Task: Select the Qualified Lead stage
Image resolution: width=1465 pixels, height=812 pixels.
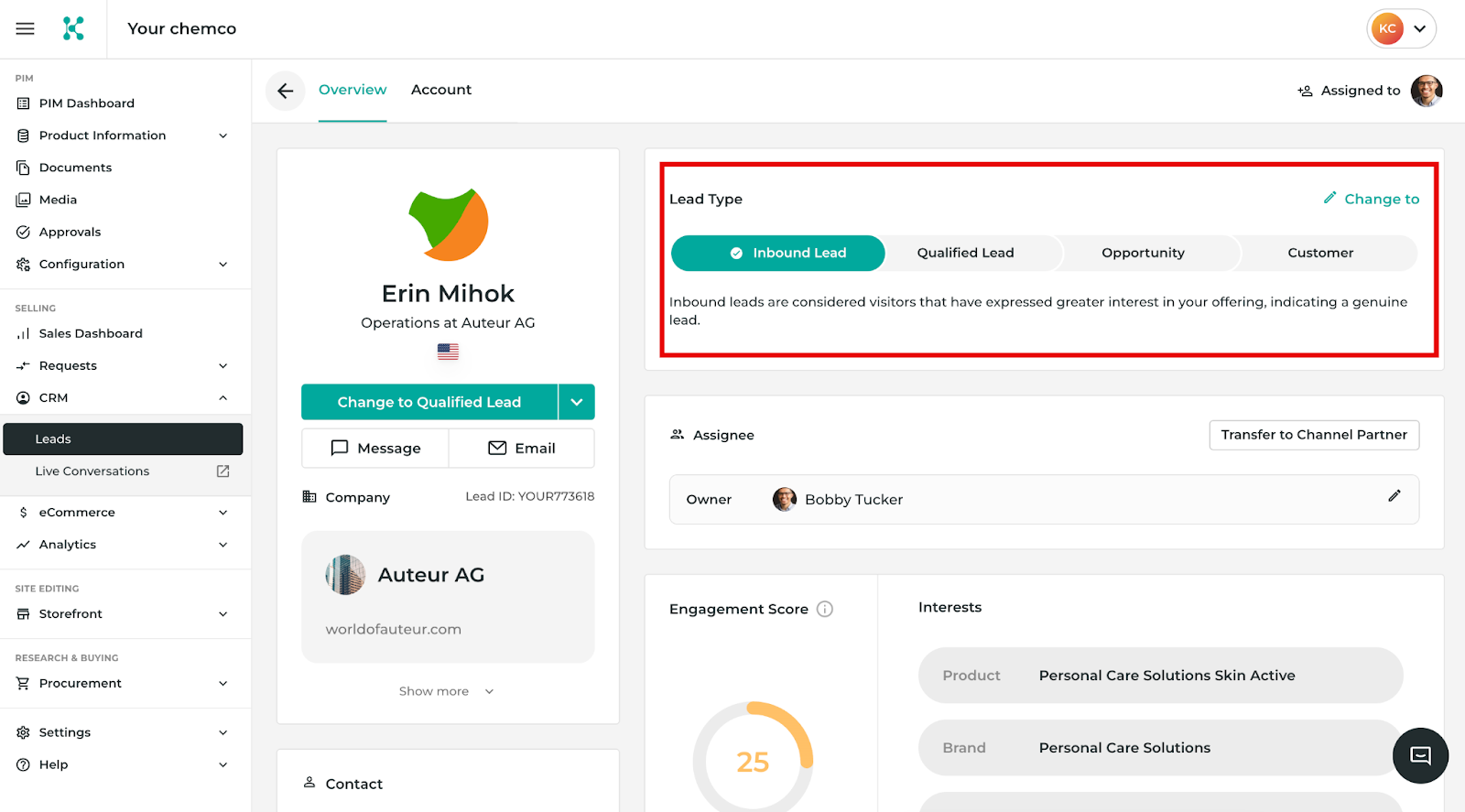Action: (x=965, y=254)
